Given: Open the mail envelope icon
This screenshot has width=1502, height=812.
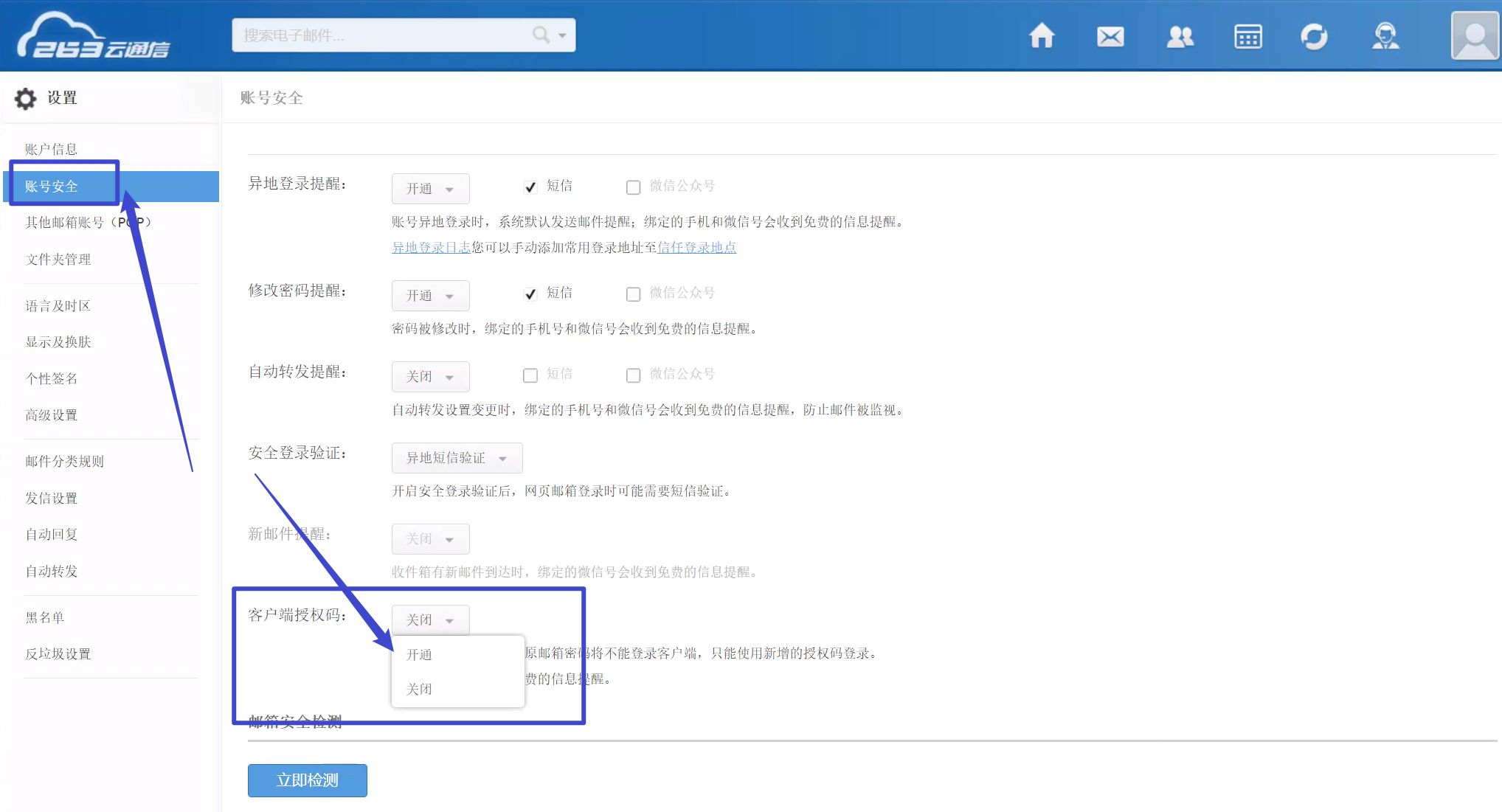Looking at the screenshot, I should click(1110, 36).
